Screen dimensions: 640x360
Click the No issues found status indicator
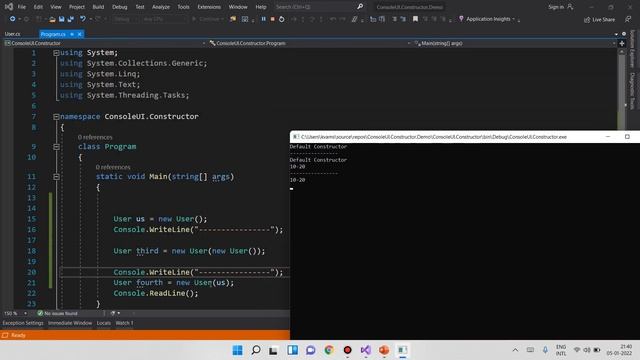coord(57,313)
